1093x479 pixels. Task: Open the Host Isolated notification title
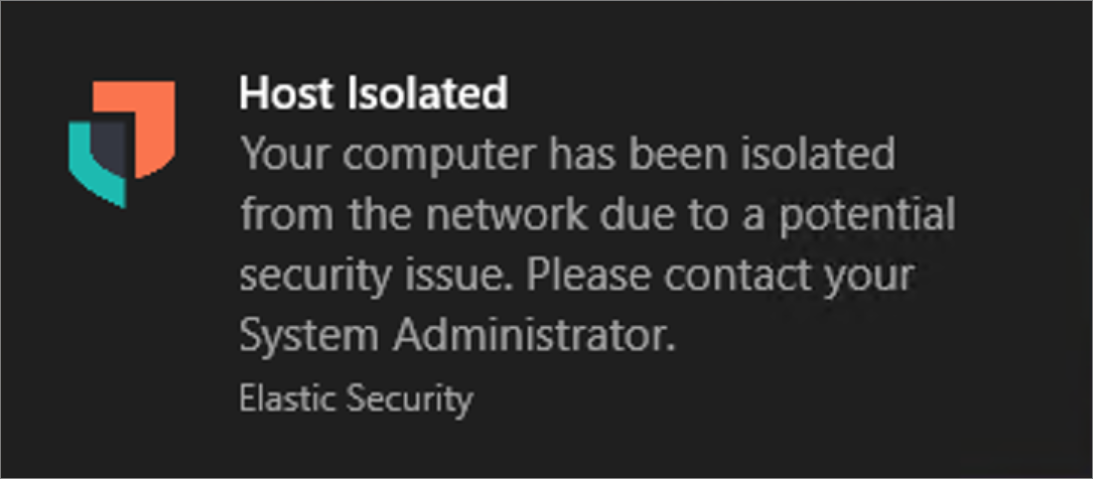point(373,94)
